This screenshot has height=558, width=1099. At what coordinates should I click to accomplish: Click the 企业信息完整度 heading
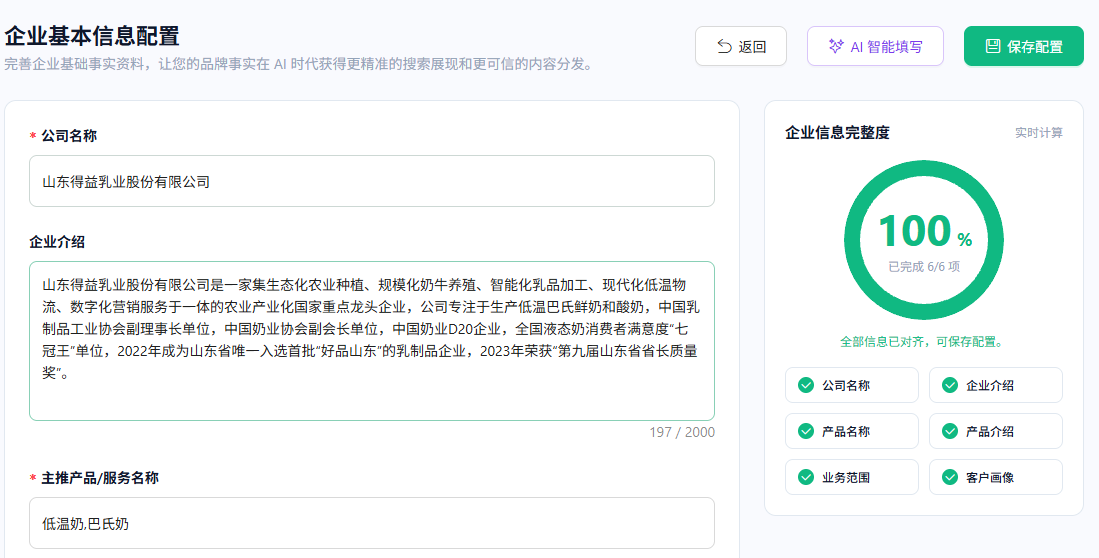pyautogui.click(x=837, y=132)
